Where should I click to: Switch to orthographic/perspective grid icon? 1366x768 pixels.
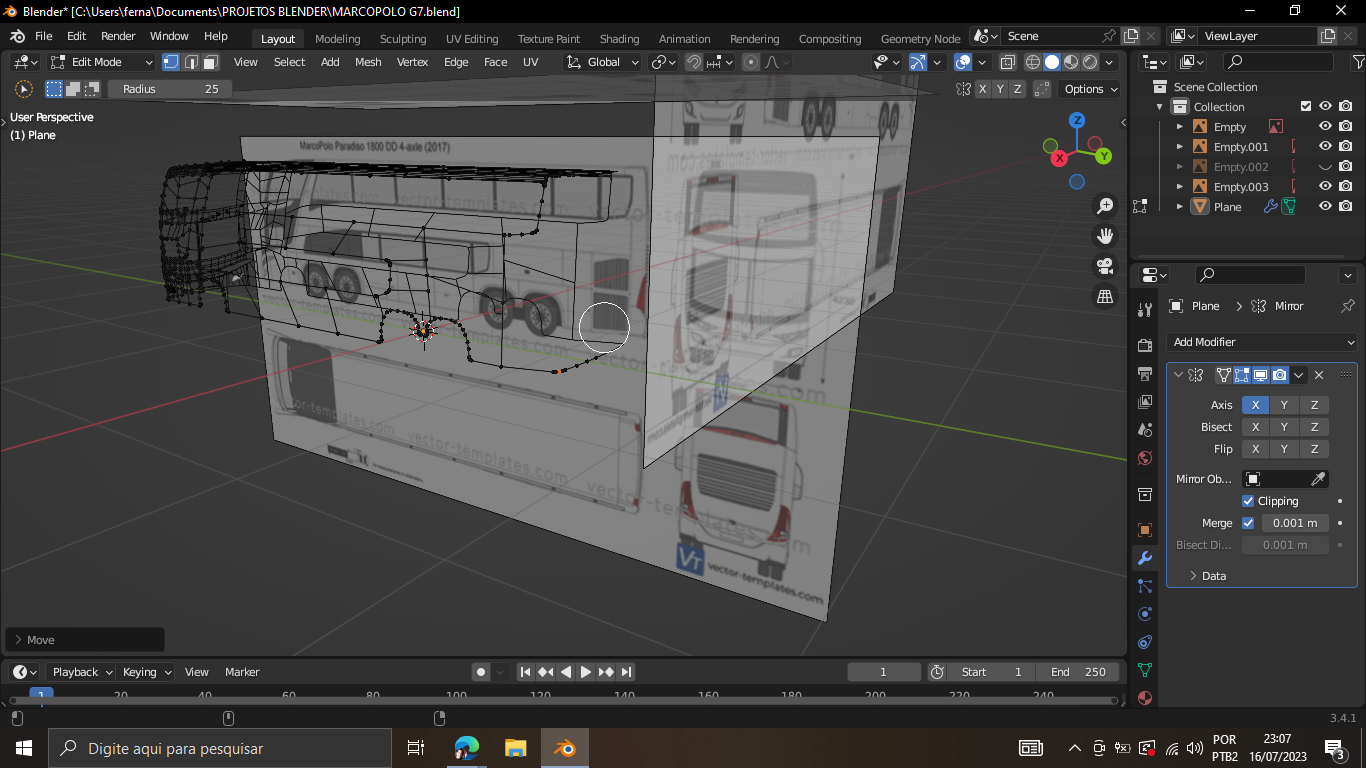(x=1105, y=297)
